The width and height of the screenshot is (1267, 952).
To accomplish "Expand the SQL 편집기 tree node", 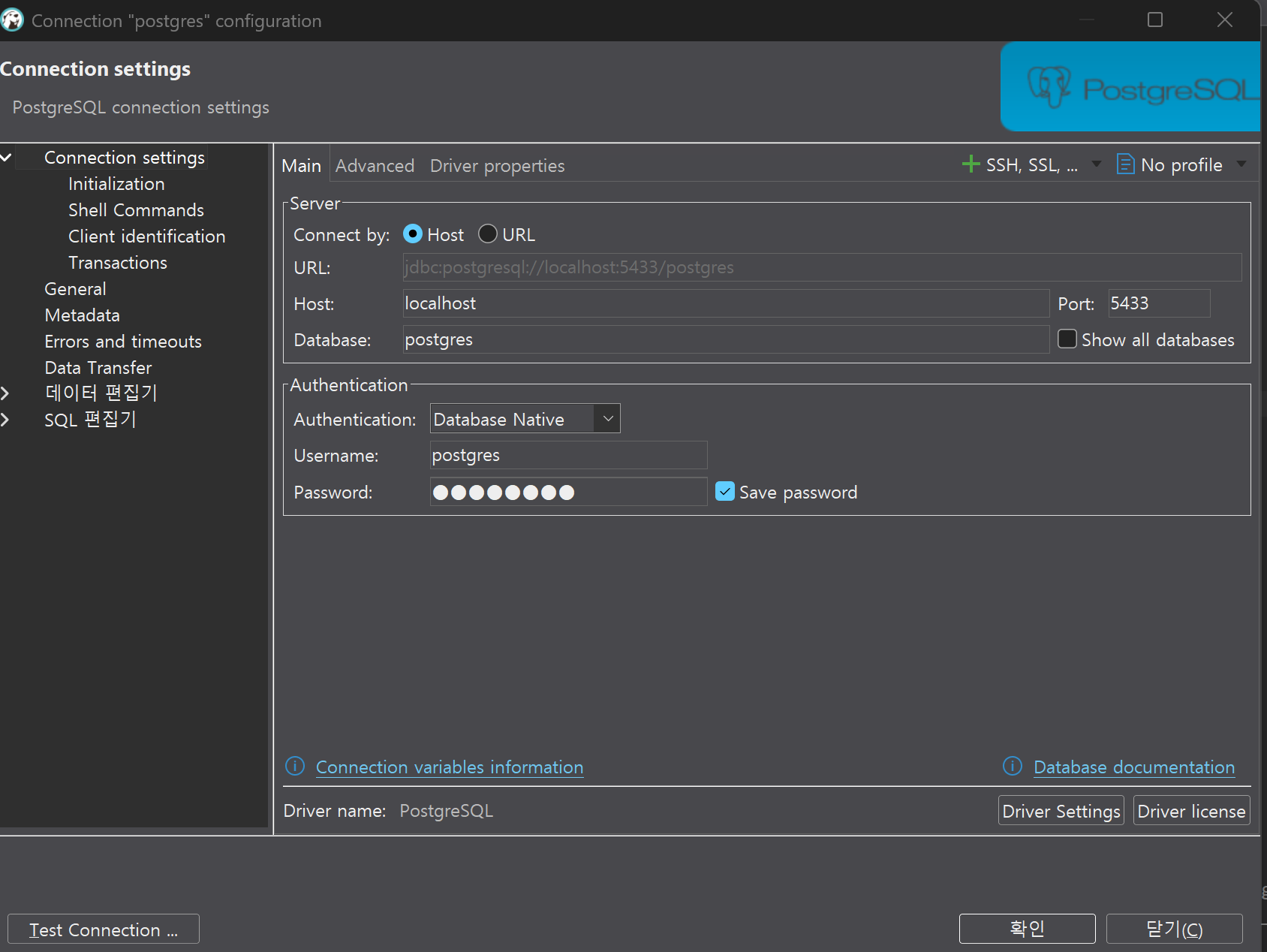I will (x=5, y=420).
